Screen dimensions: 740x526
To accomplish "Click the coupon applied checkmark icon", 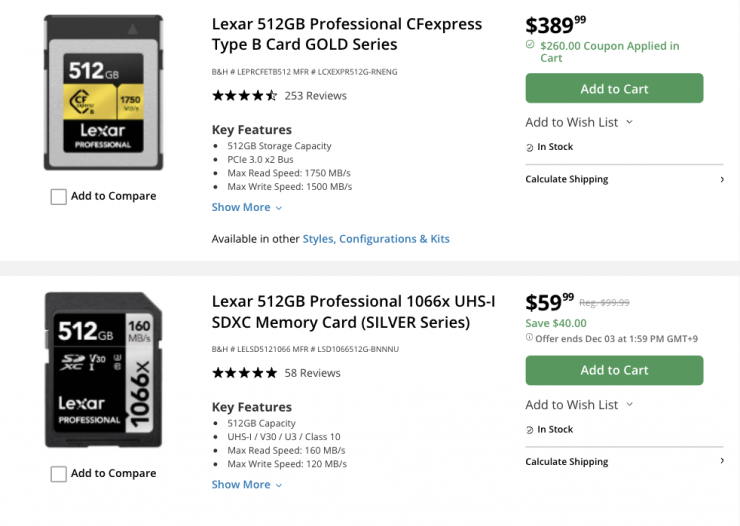I will coord(530,45).
